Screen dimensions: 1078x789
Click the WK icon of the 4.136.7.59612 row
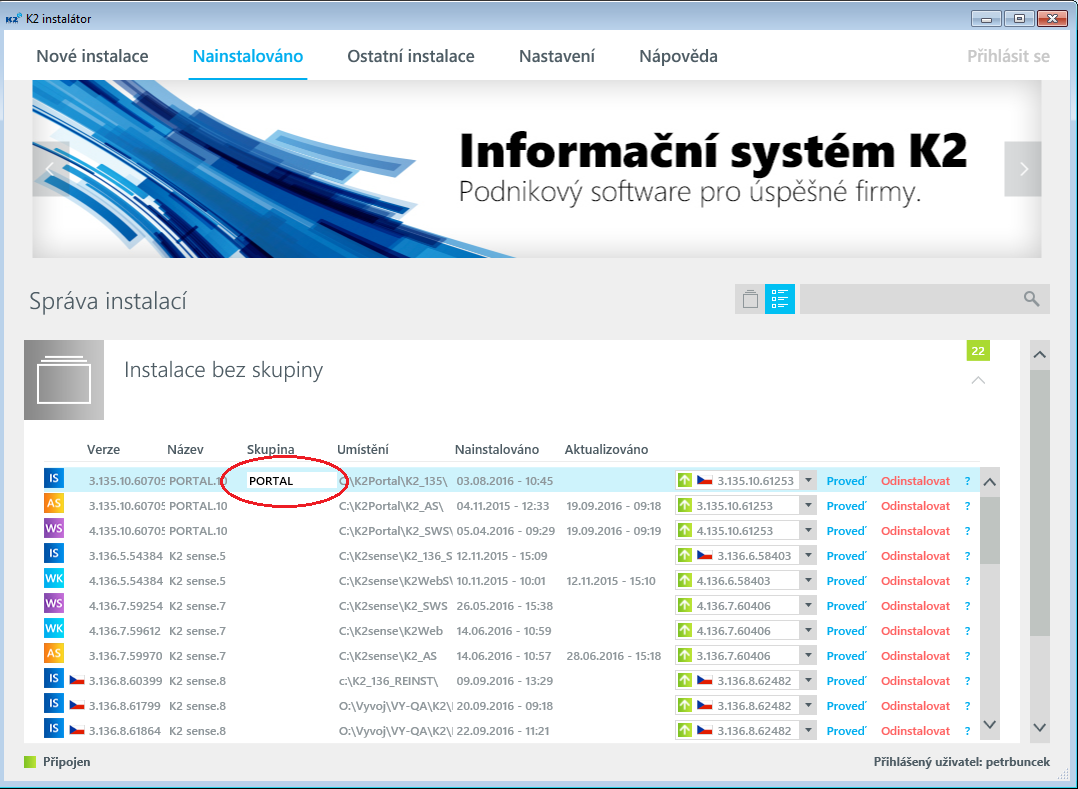pos(54,628)
